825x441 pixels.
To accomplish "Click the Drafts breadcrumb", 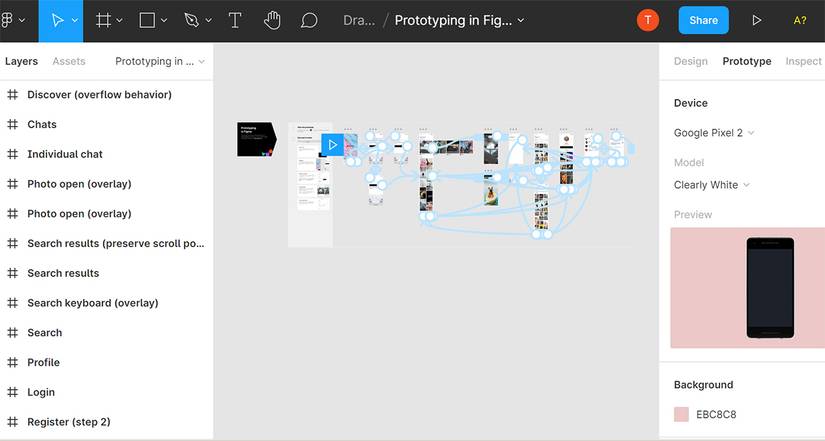I will 359,21.
